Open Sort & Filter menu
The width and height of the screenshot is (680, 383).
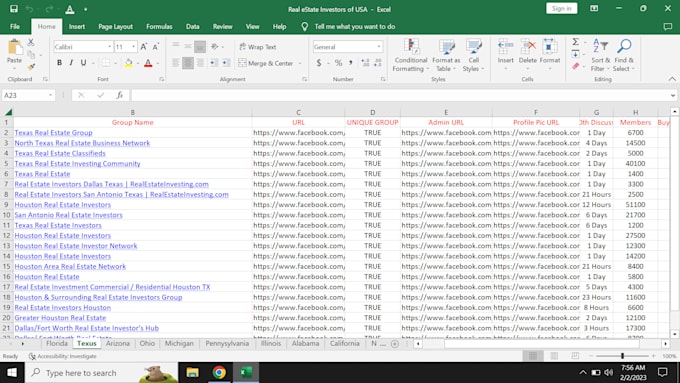(x=601, y=56)
